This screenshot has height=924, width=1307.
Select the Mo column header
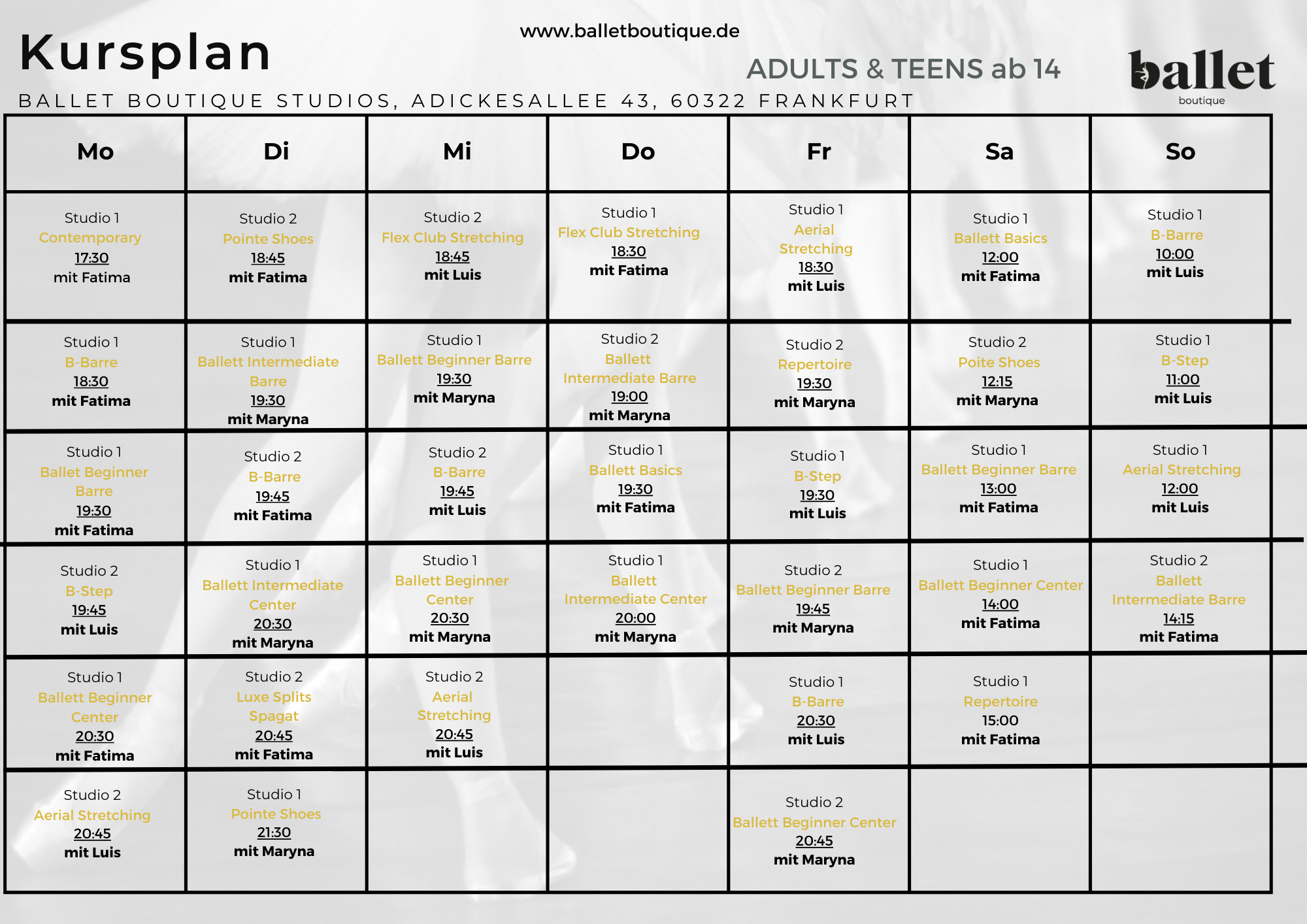[x=95, y=152]
